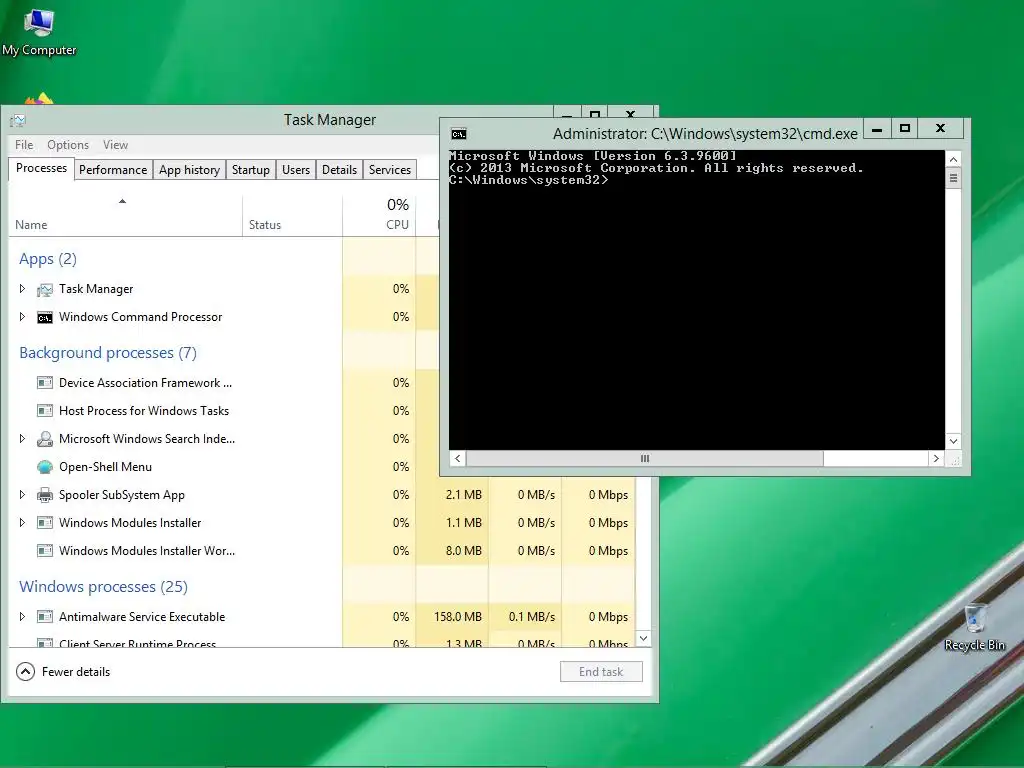Expand Spooler SubSystem App row
The width and height of the screenshot is (1024, 768).
[x=22, y=494]
